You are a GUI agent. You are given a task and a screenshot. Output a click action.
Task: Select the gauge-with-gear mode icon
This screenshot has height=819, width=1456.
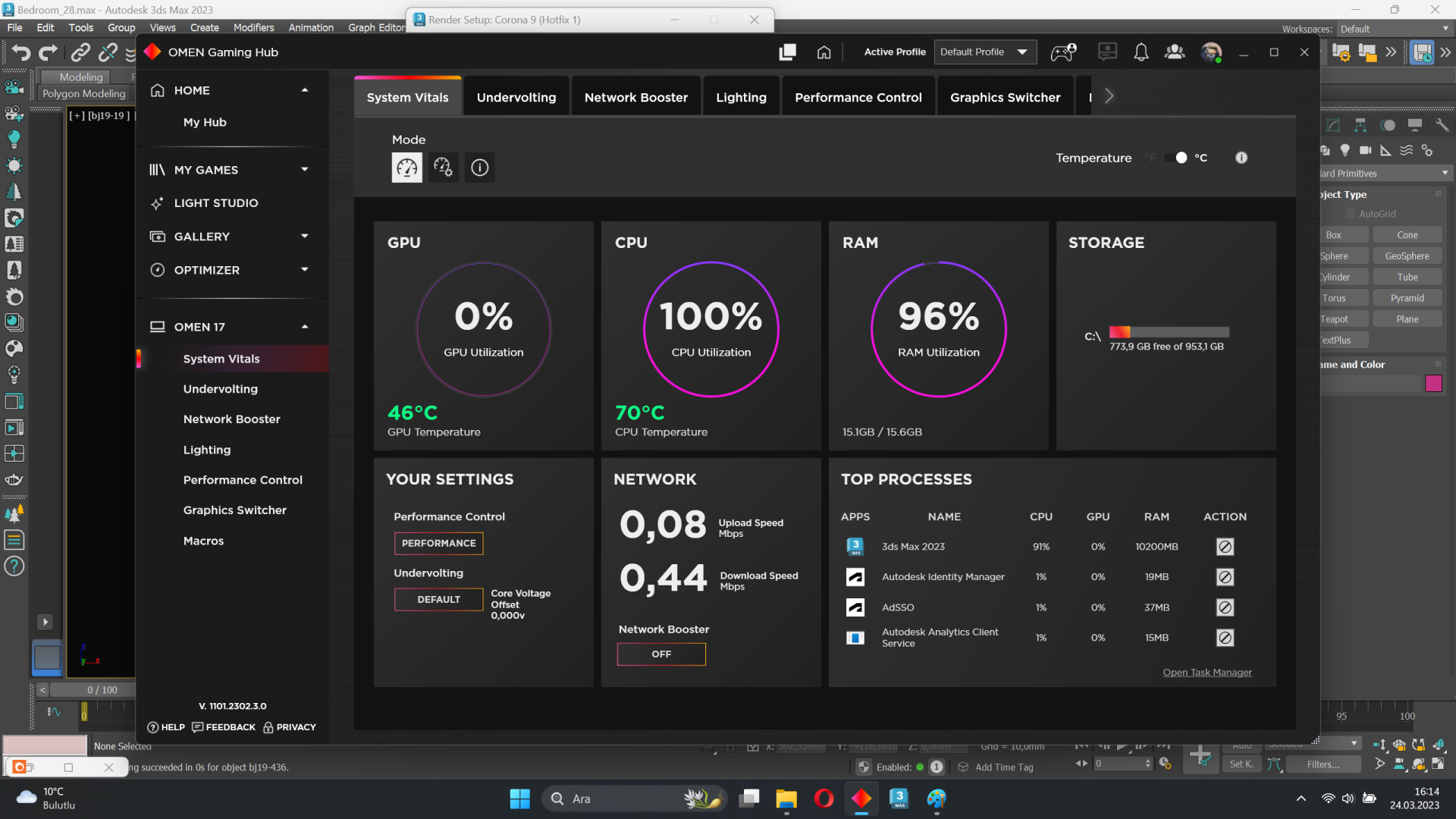coord(443,168)
